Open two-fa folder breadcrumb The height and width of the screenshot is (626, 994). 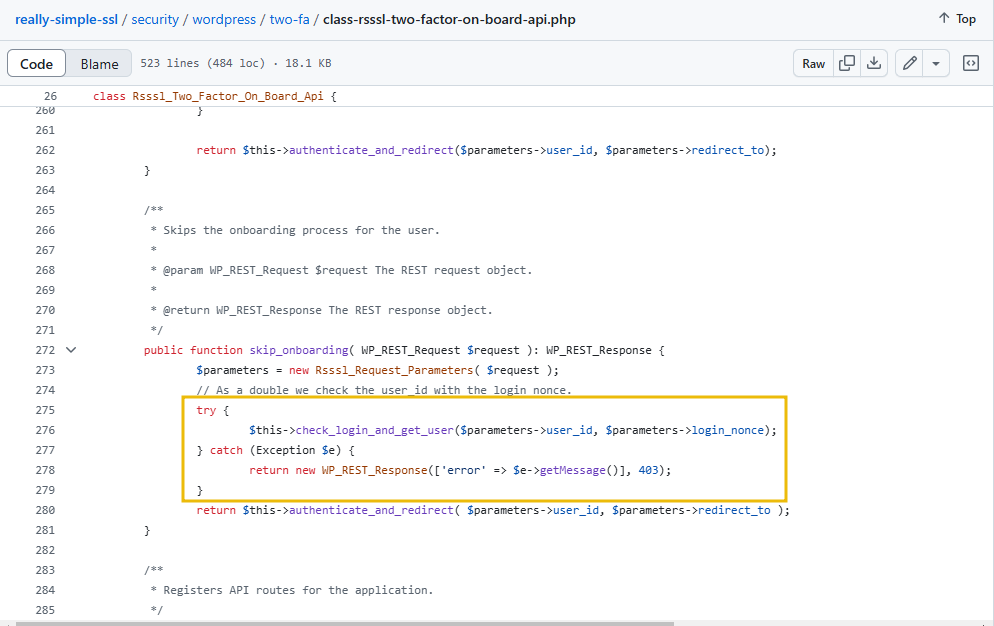[290, 20]
